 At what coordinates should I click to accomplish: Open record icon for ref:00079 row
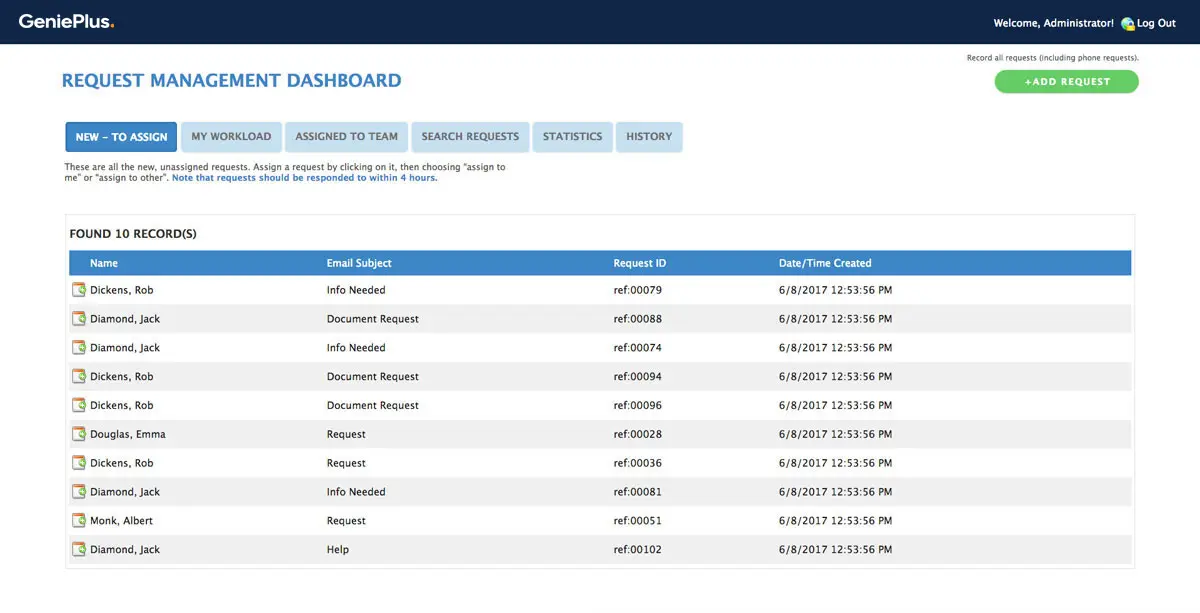tap(79, 290)
